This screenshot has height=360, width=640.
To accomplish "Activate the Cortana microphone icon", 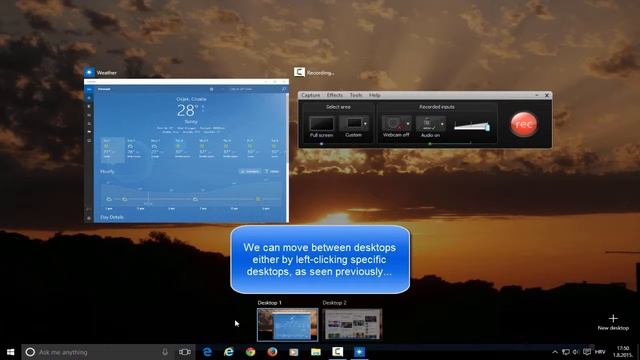I will [x=165, y=352].
